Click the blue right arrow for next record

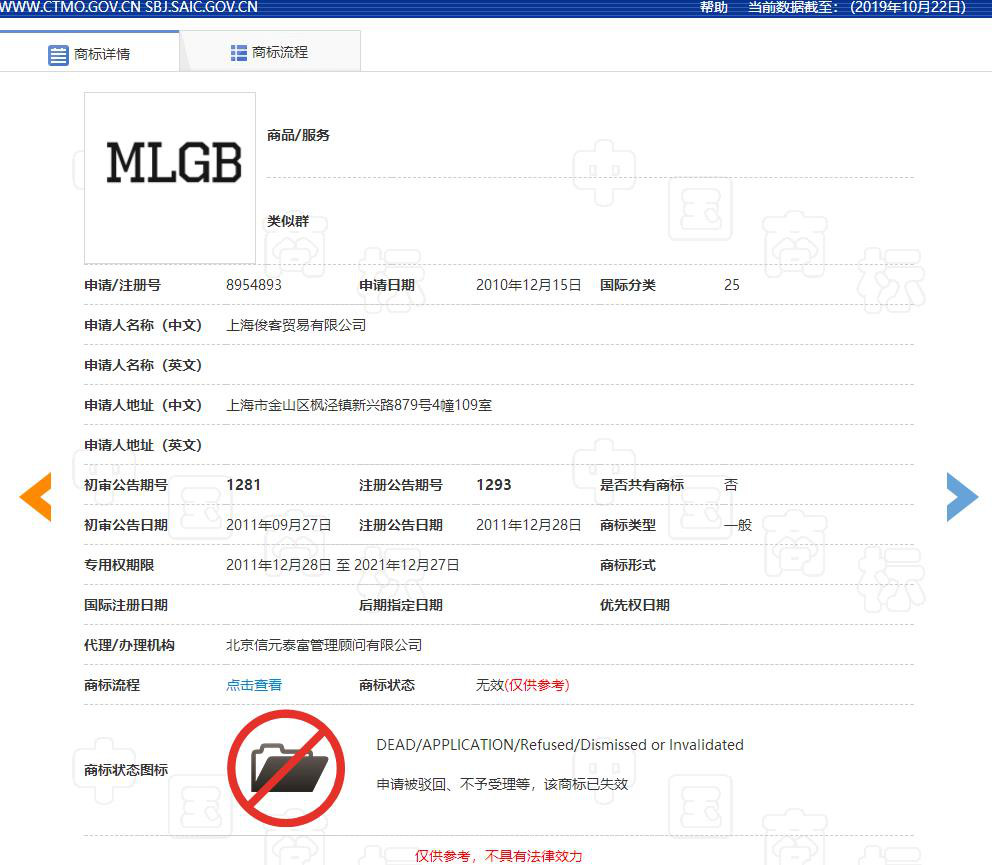(x=961, y=497)
